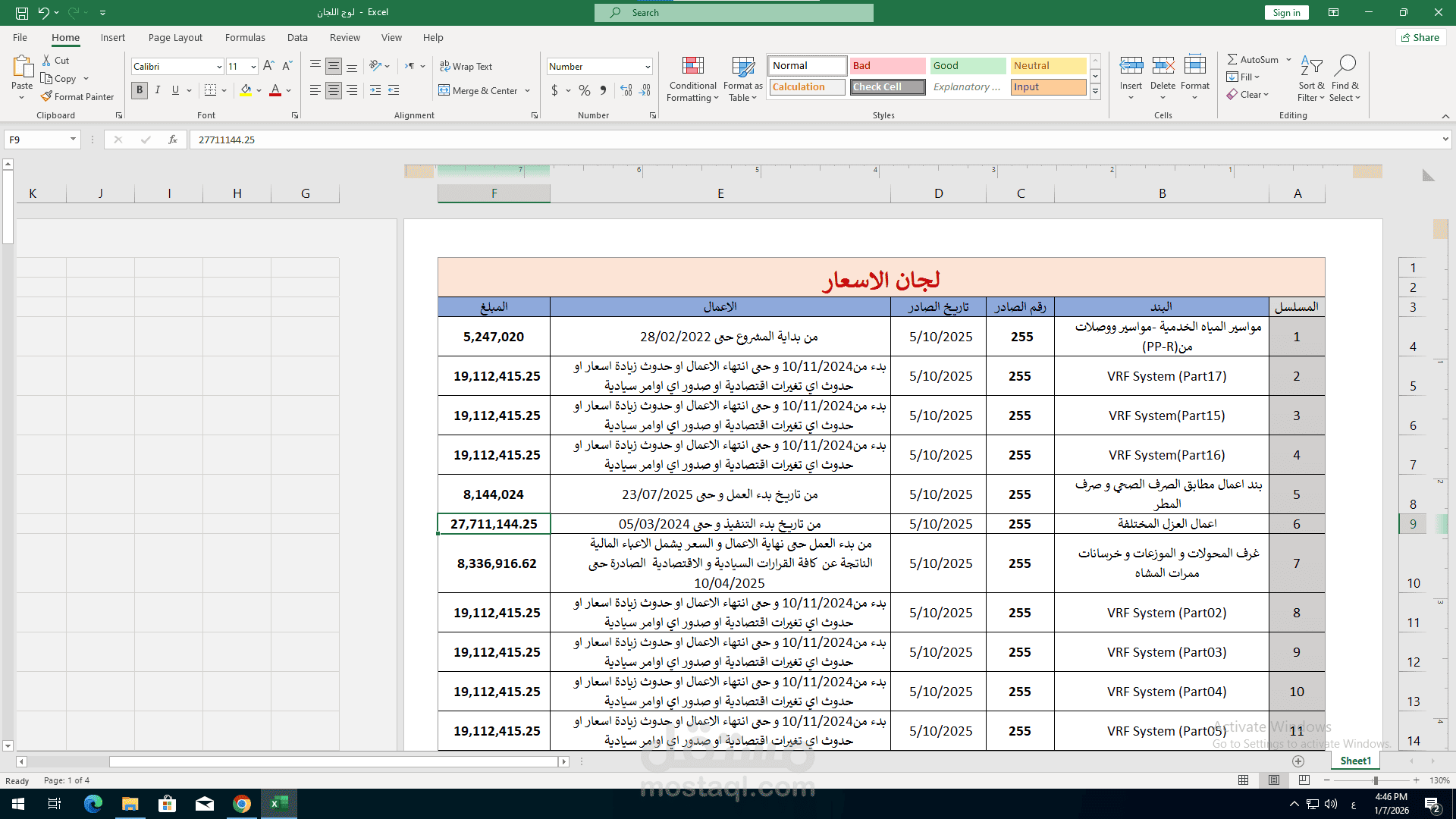Click the Name Box showing F9

tap(42, 140)
